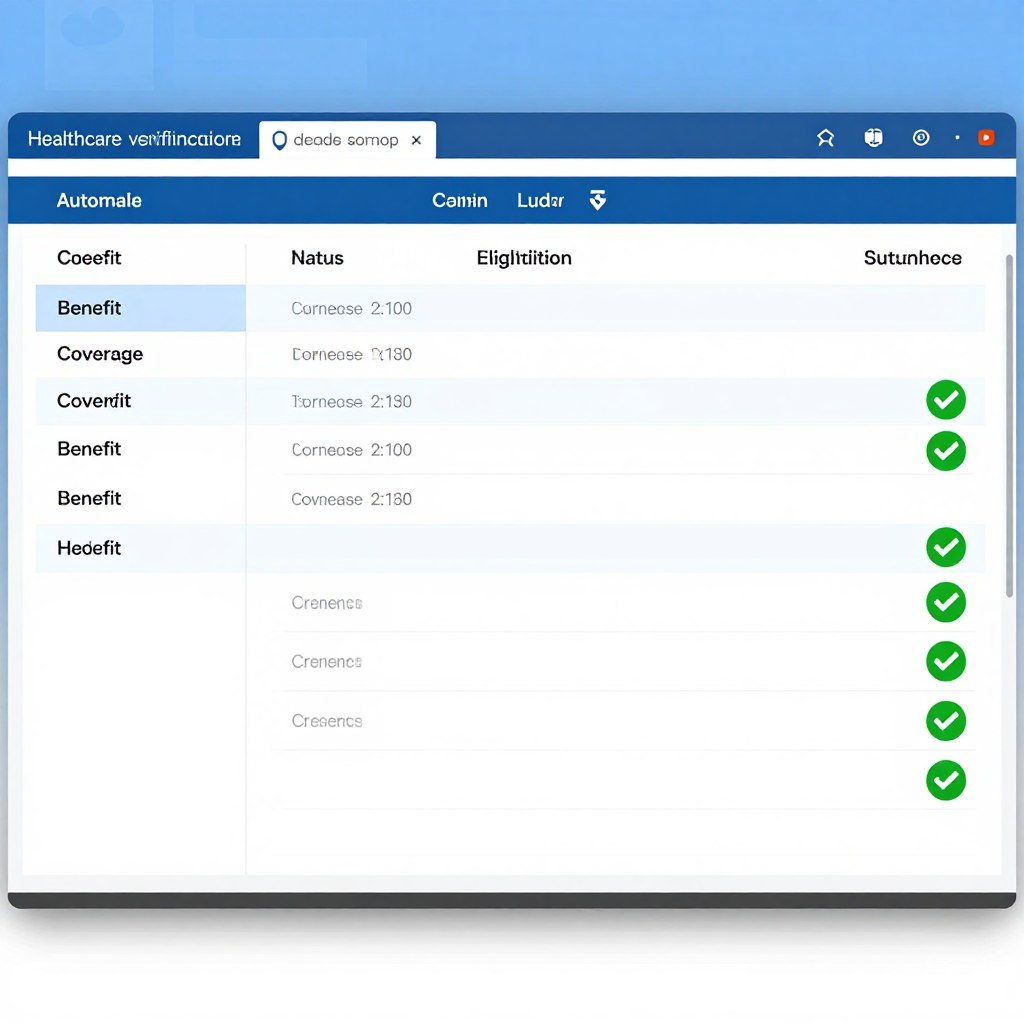Close the 'deade somop' tab
Viewport: 1024px width, 1024px height.
tap(416, 140)
